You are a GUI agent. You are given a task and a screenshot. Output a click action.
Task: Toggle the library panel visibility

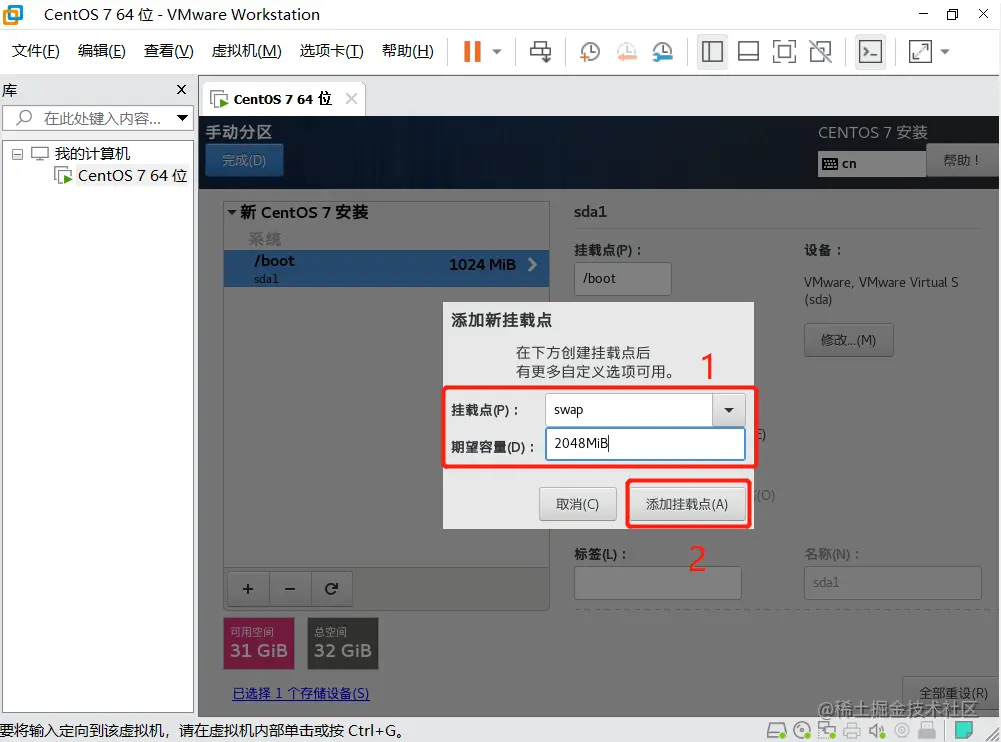point(712,51)
